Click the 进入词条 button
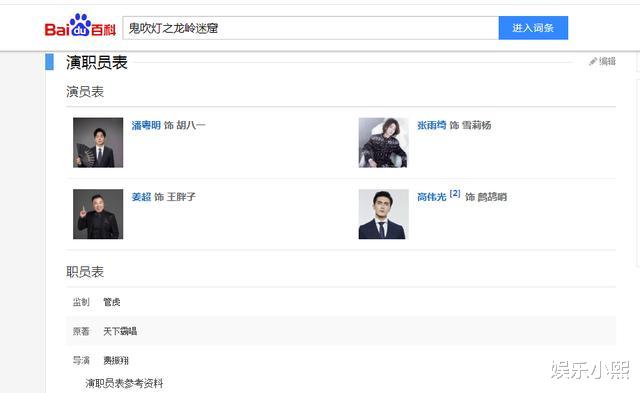 click(x=533, y=28)
